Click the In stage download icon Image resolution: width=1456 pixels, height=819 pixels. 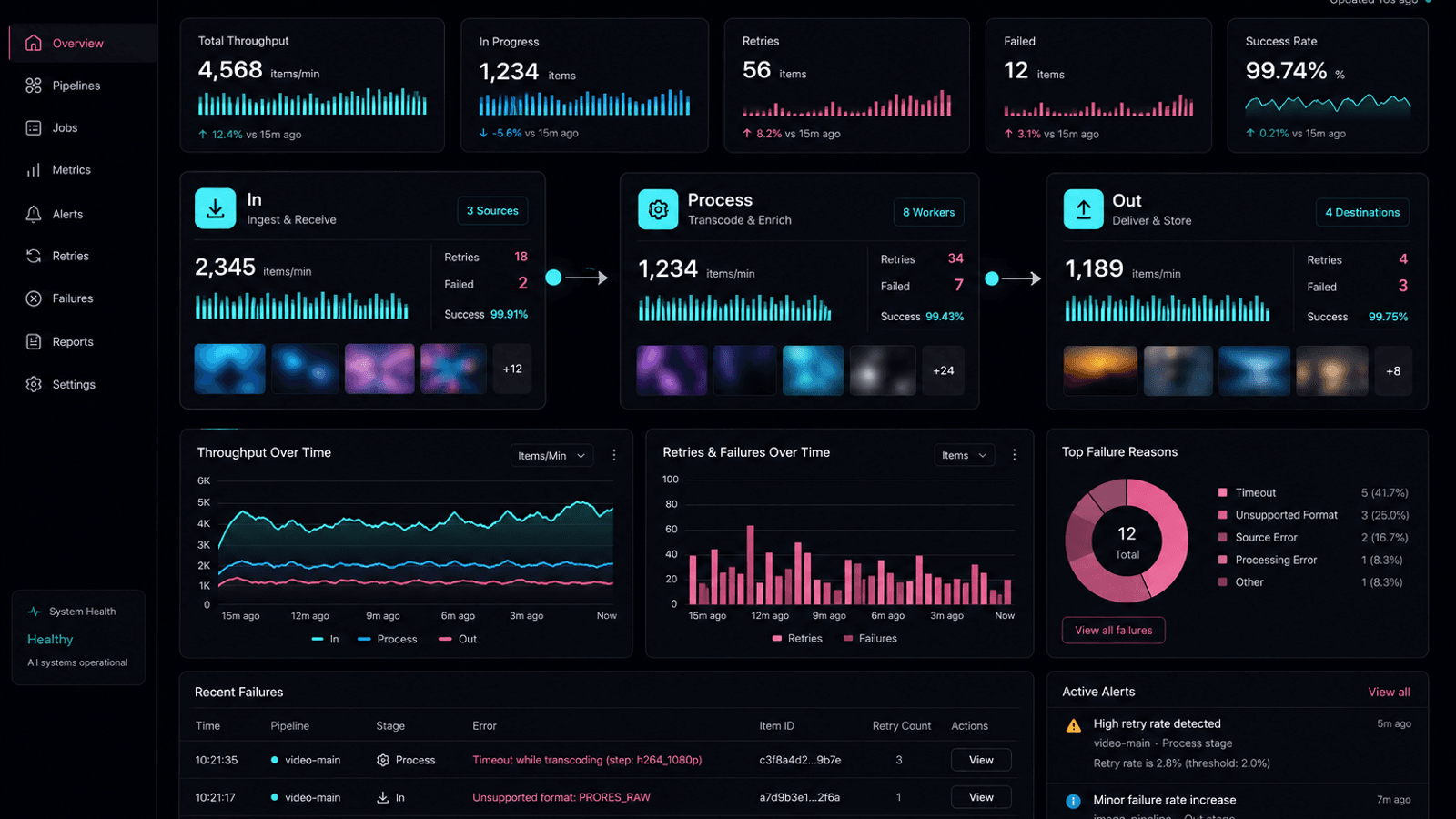(x=215, y=208)
